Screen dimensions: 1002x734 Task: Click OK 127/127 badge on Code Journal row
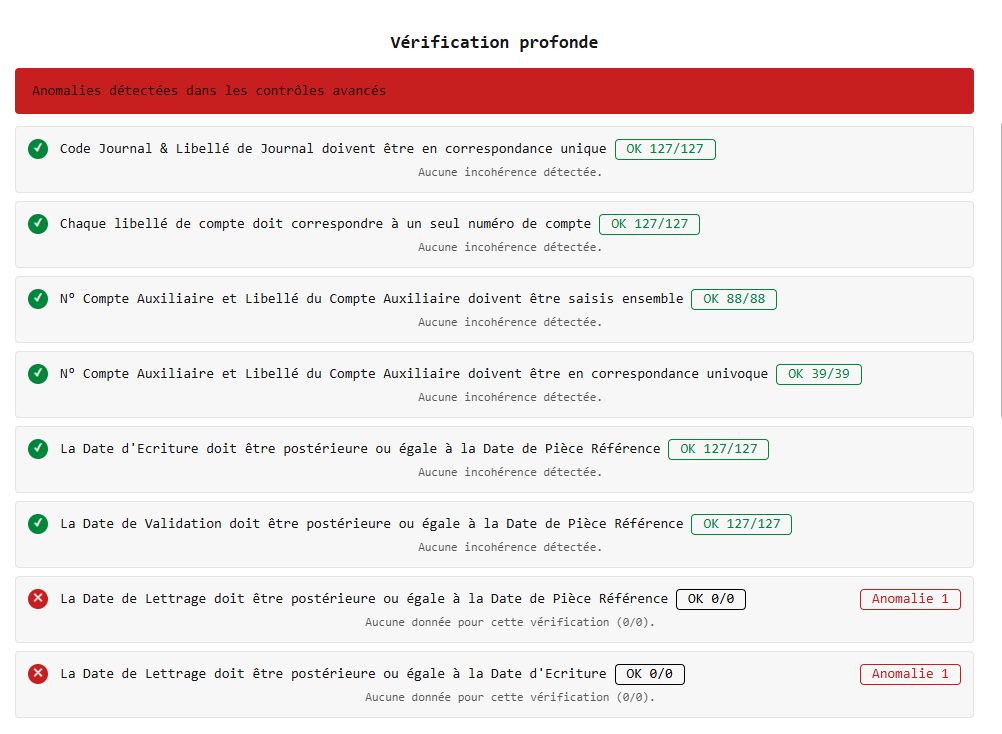pos(664,149)
